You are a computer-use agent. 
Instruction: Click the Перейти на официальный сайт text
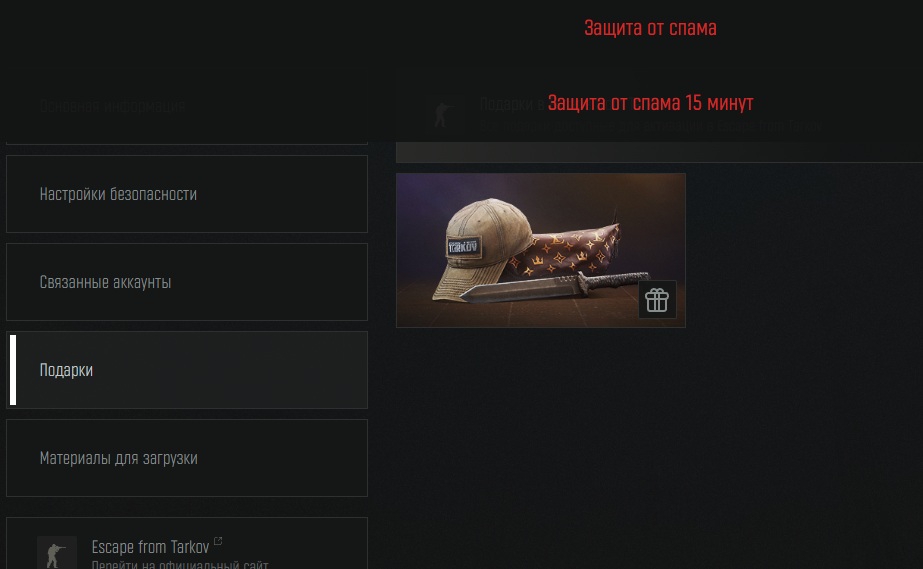tap(180, 564)
